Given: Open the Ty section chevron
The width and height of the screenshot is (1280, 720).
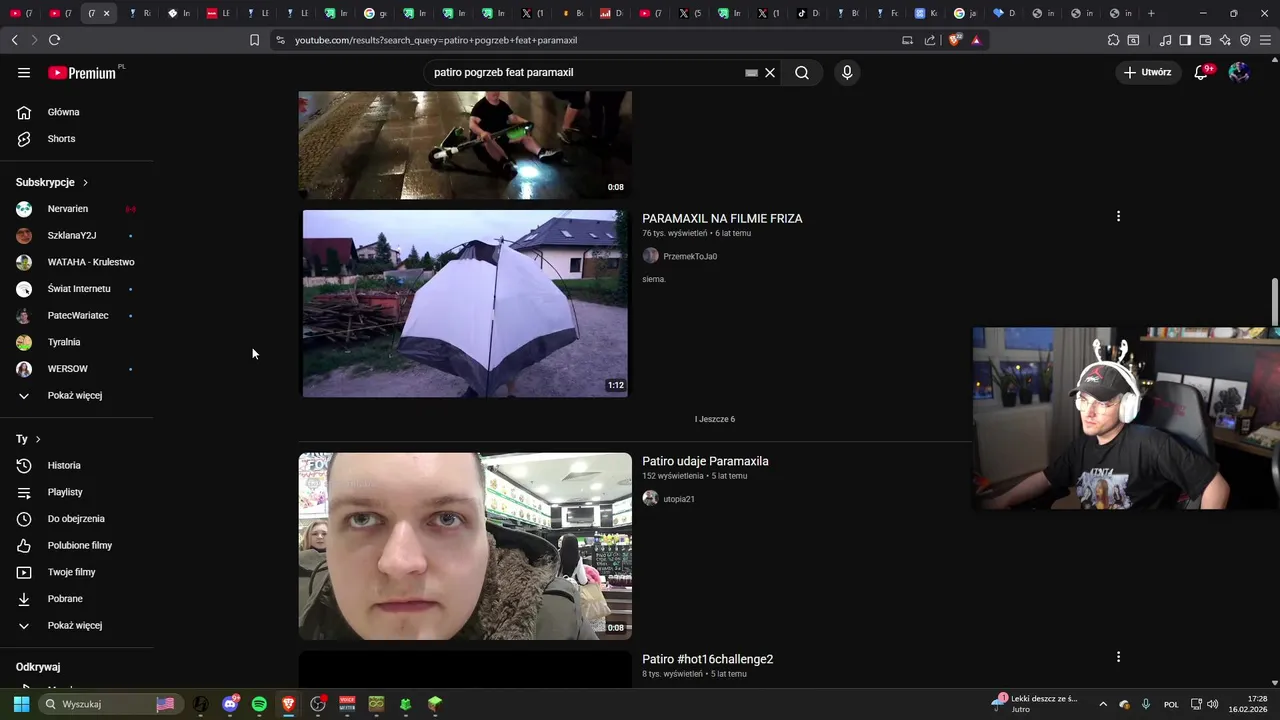Looking at the screenshot, I should click(x=38, y=439).
